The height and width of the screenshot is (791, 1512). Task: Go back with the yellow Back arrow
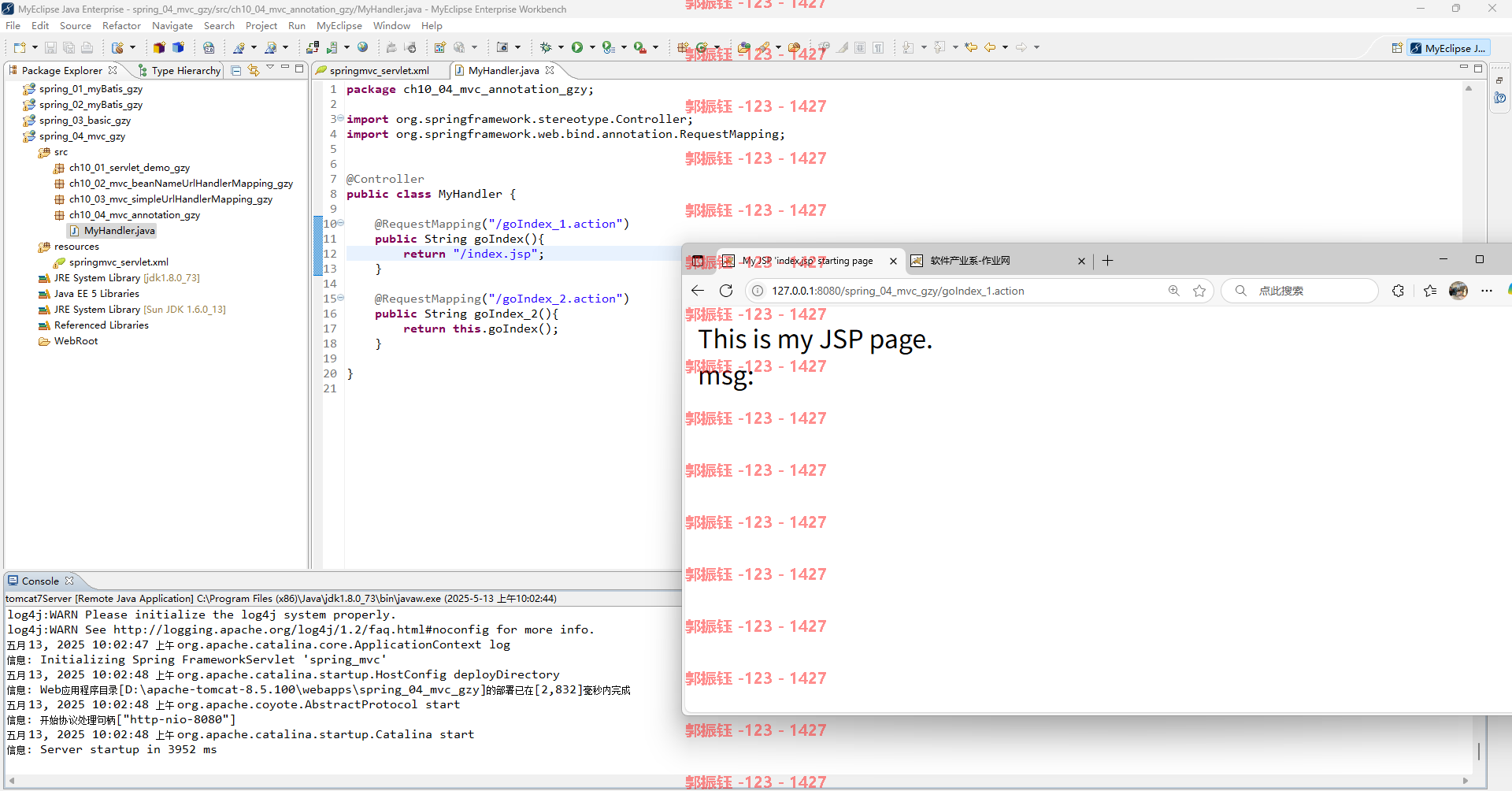(990, 47)
